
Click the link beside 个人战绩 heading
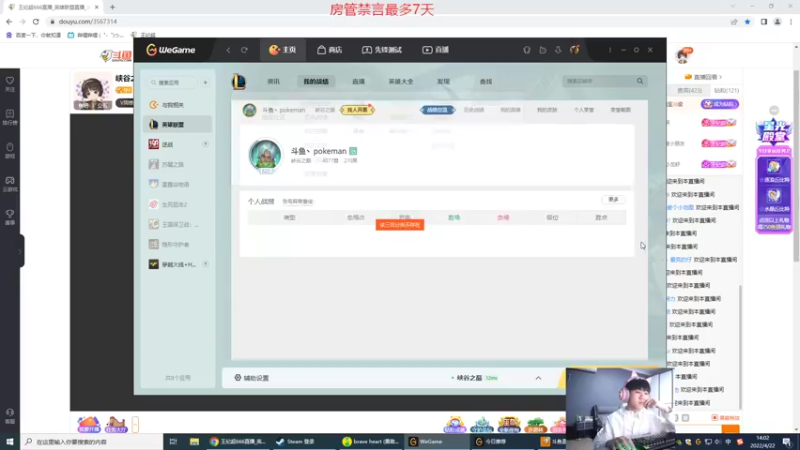[x=298, y=202]
